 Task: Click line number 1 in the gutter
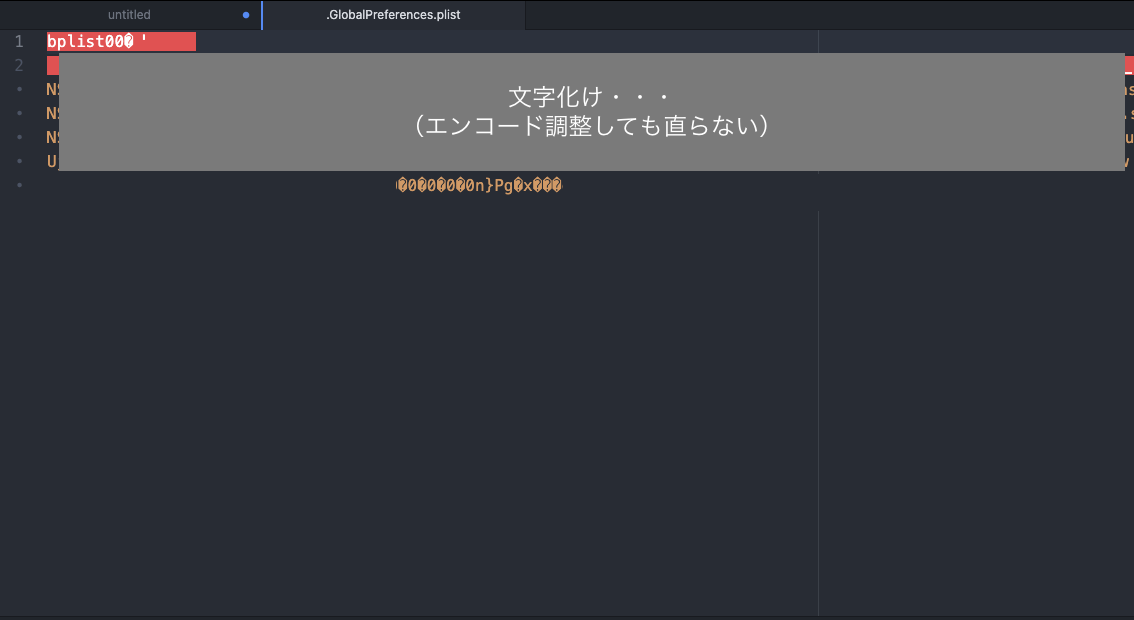pos(19,42)
